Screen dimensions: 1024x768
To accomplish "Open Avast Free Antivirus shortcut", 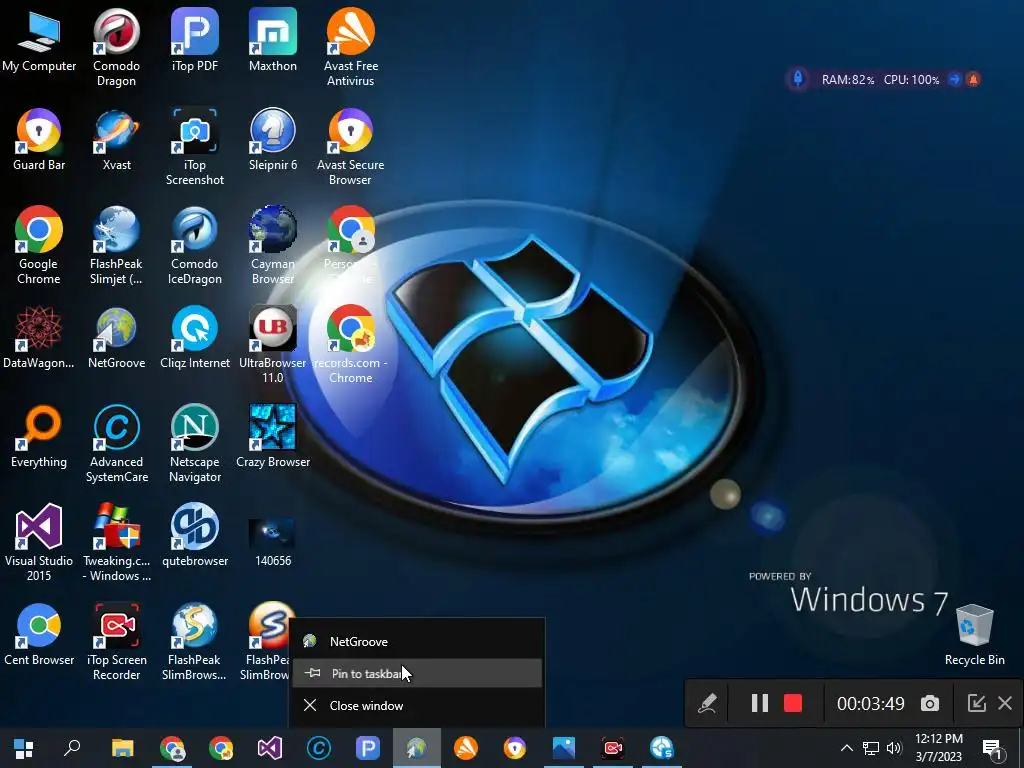I will [351, 48].
